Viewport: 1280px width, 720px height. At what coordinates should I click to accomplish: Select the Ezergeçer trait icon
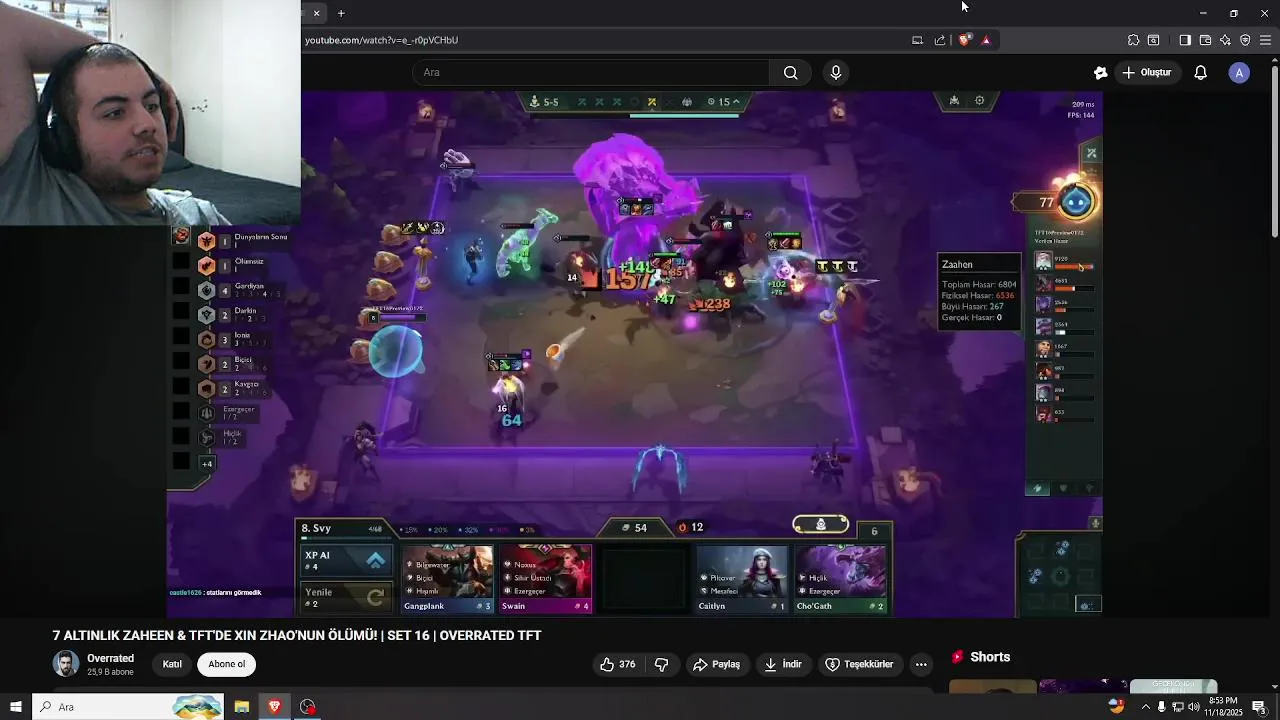click(x=206, y=413)
